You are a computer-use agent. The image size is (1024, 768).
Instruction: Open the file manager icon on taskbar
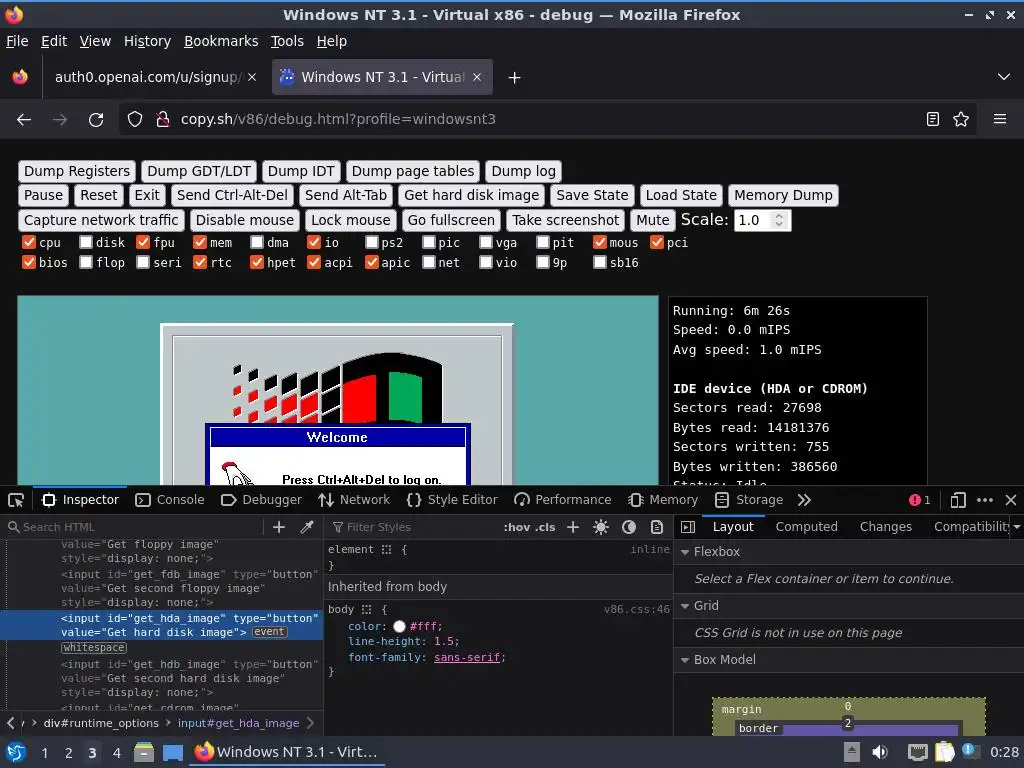click(144, 752)
